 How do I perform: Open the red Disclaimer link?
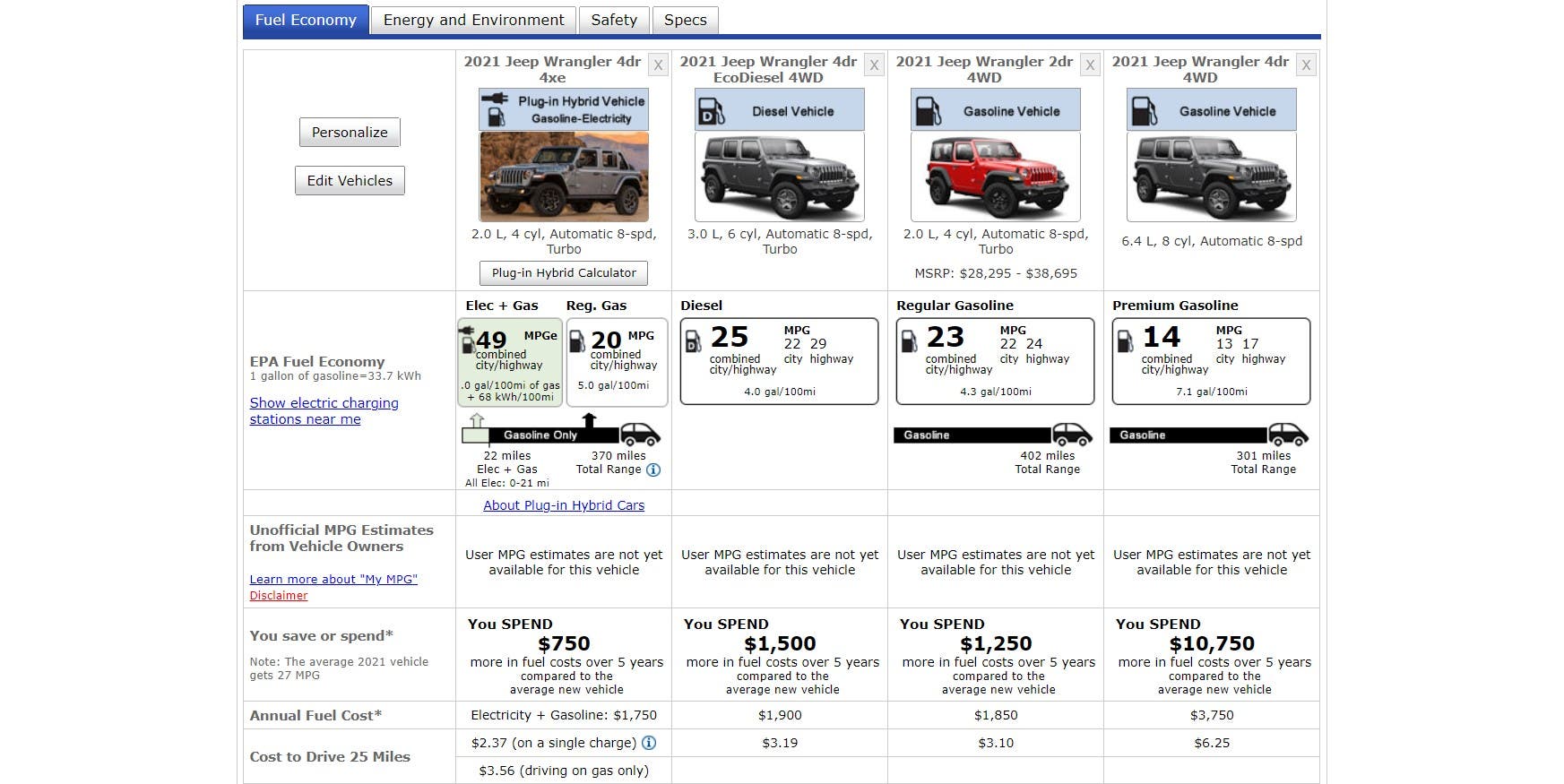[x=278, y=595]
